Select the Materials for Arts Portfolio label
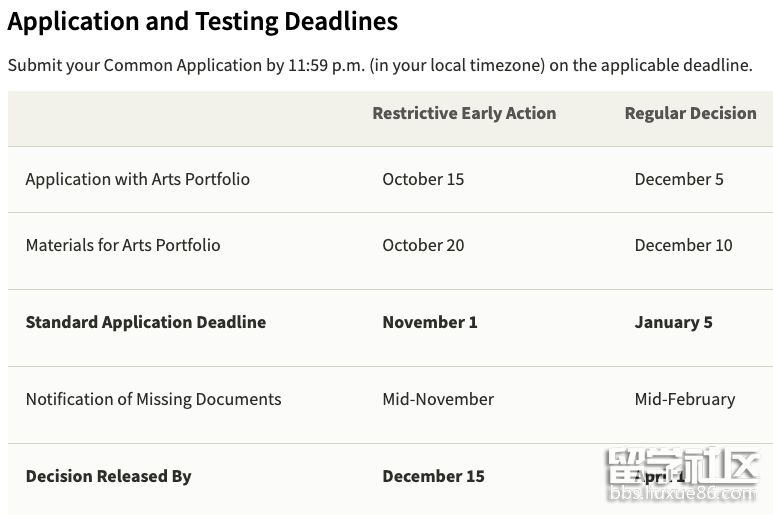 [122, 245]
